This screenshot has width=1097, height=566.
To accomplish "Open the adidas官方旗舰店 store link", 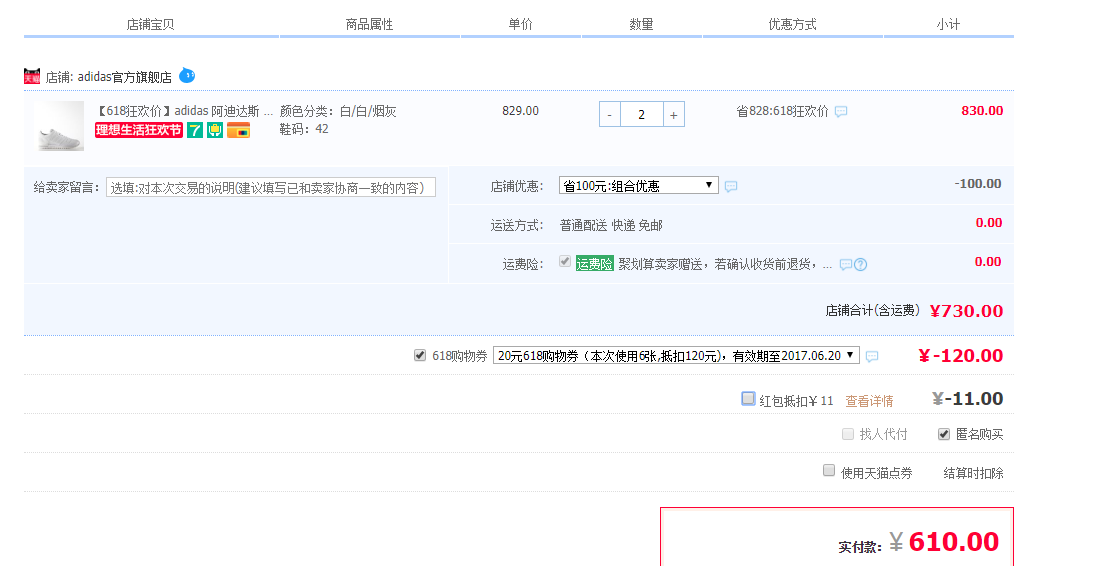I will click(124, 77).
